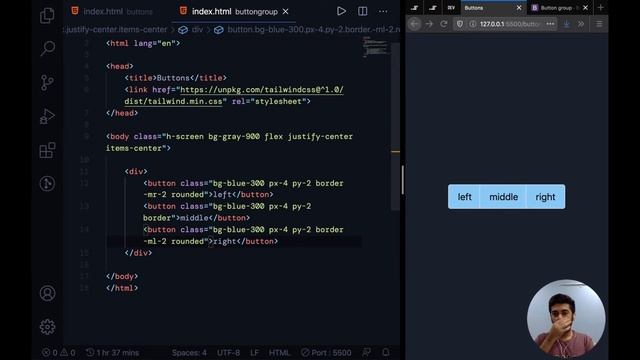The height and width of the screenshot is (360, 640).
Task: Close the Button group browser tab
Action: pyautogui.click(x=585, y=8)
